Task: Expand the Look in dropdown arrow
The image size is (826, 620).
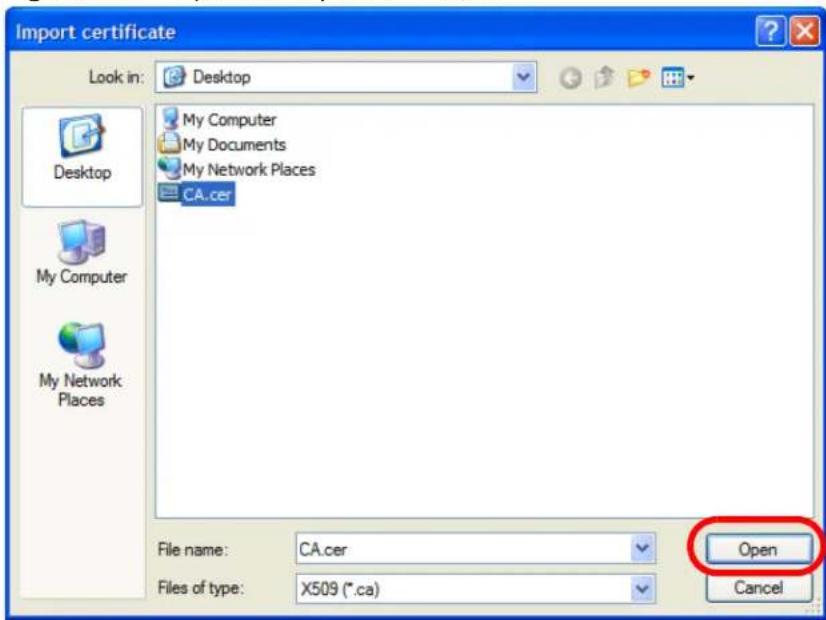Action: click(524, 77)
